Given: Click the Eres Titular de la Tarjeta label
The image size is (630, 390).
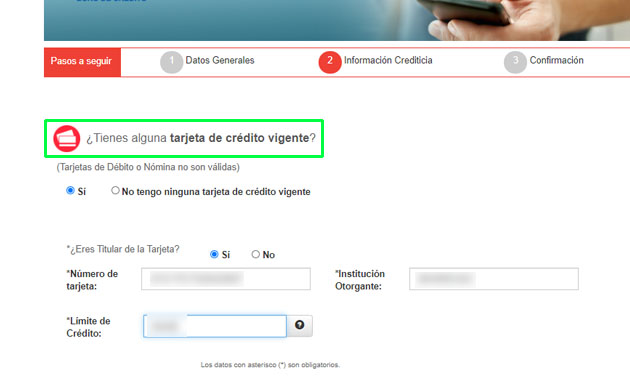Looking at the screenshot, I should (123, 249).
